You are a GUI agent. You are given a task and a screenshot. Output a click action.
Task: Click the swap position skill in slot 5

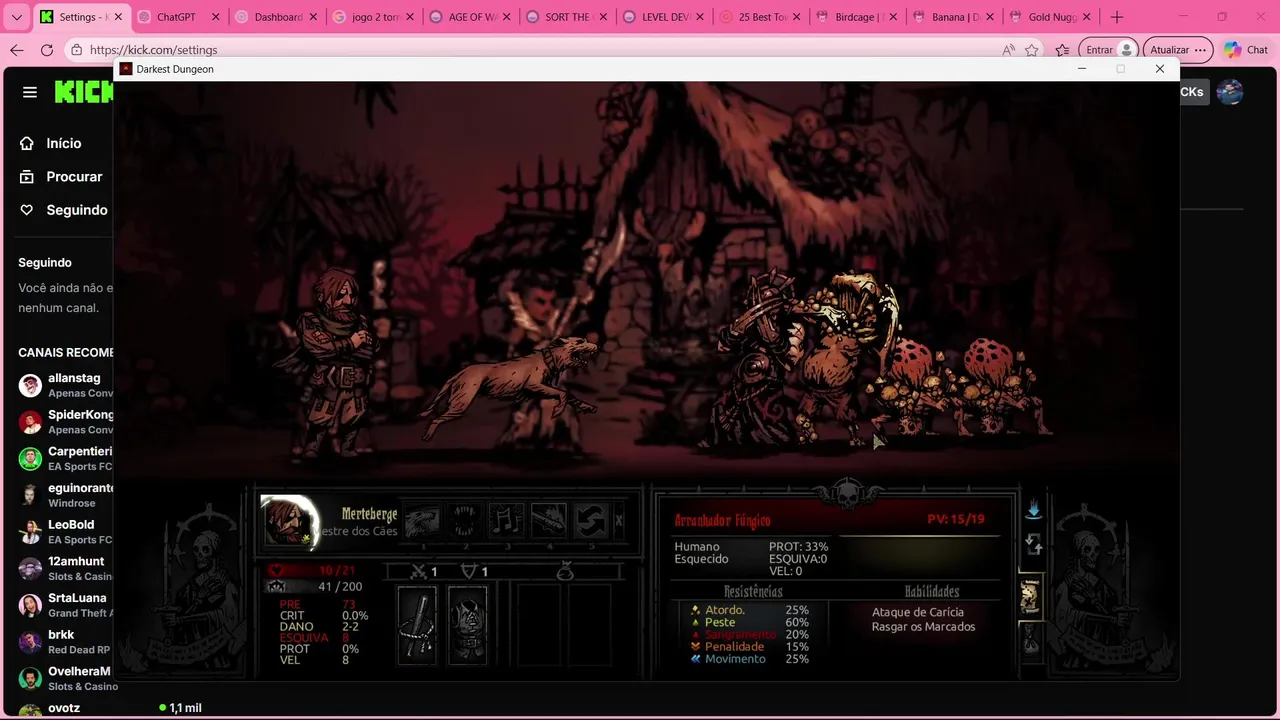coord(590,520)
